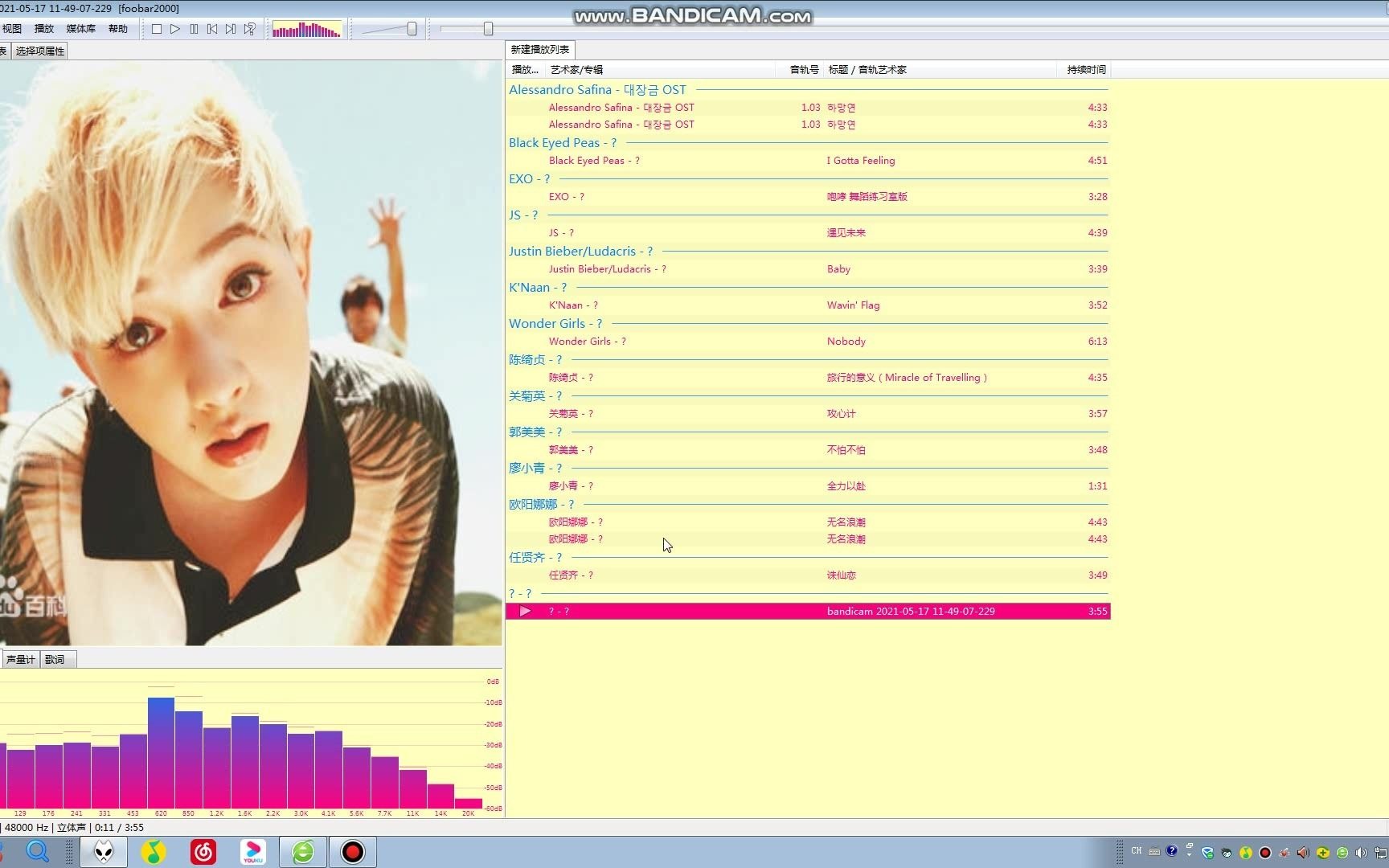Click the 0:11 / 3:55 status bar time
Screen dimensions: 1389x868
point(119,828)
